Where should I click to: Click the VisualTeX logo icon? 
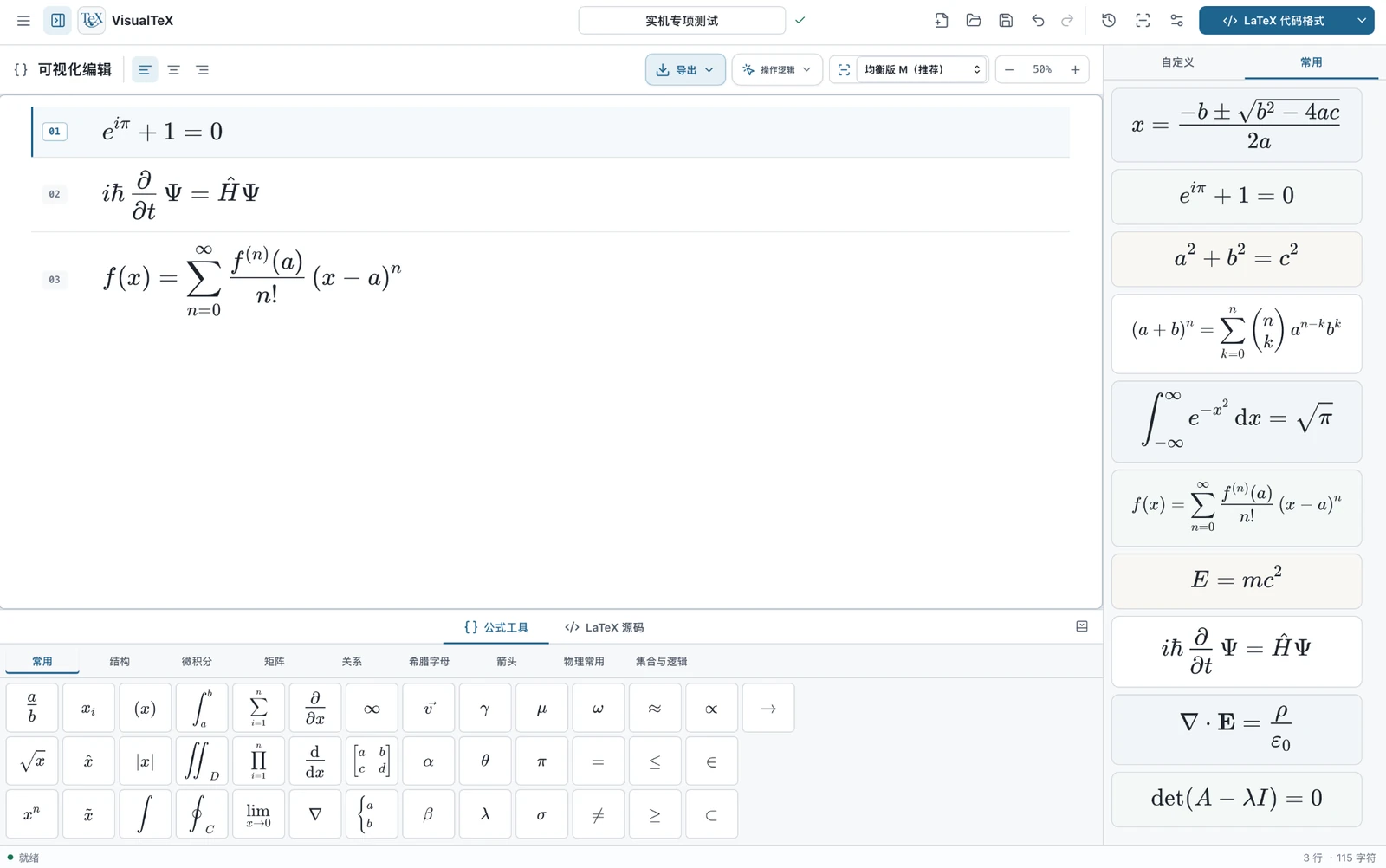coord(92,21)
